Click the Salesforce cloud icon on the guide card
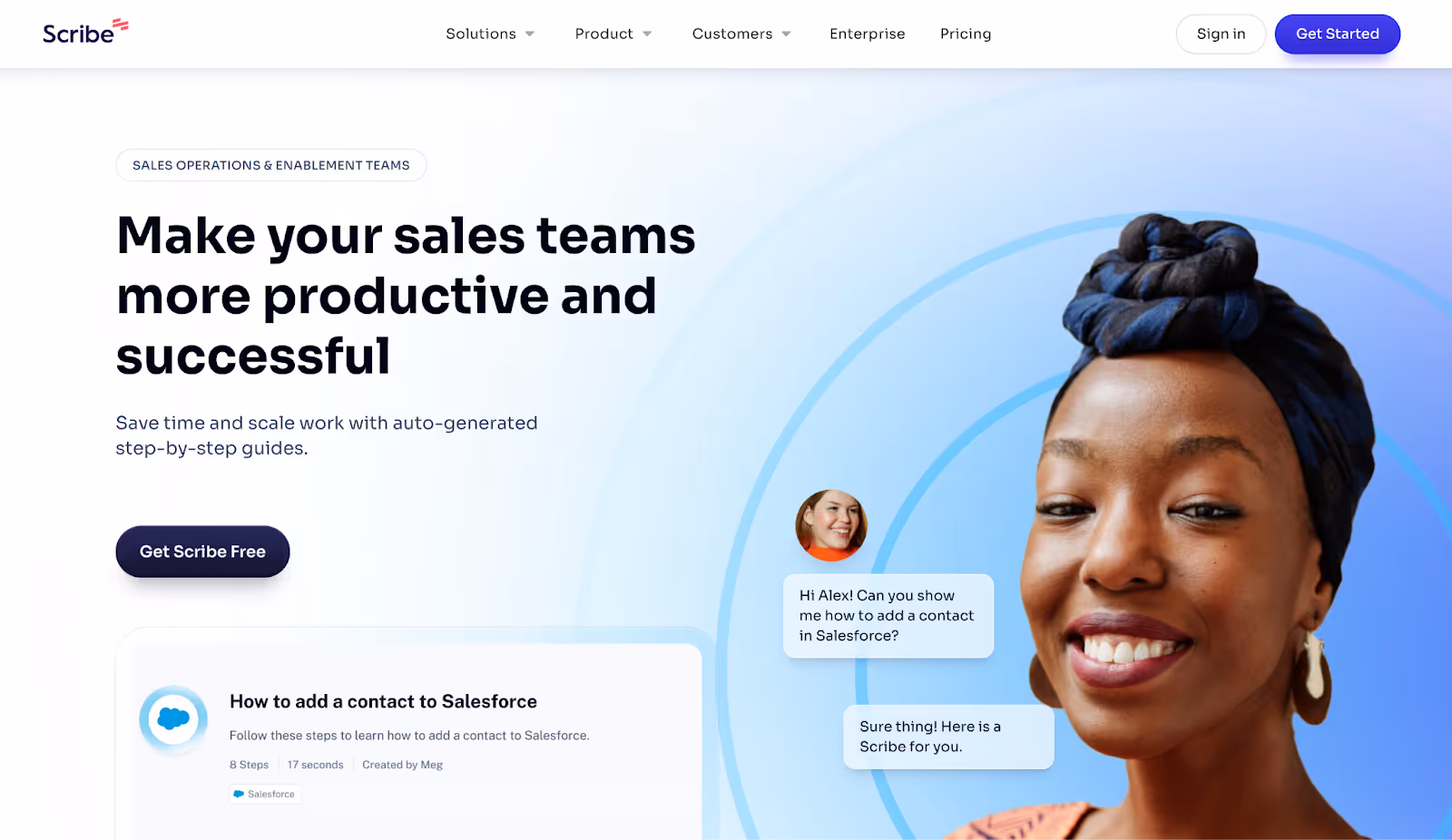This screenshot has width=1452, height=840. (173, 719)
